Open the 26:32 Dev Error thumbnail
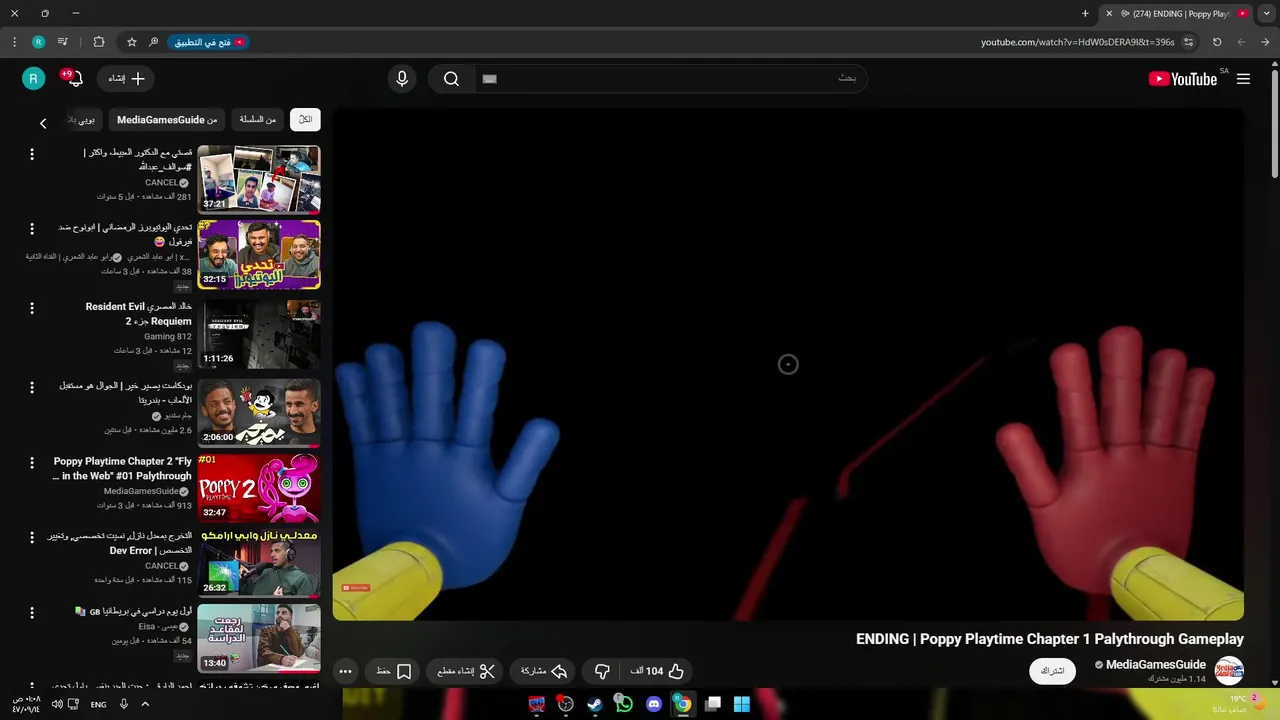1280x720 pixels. [x=259, y=563]
